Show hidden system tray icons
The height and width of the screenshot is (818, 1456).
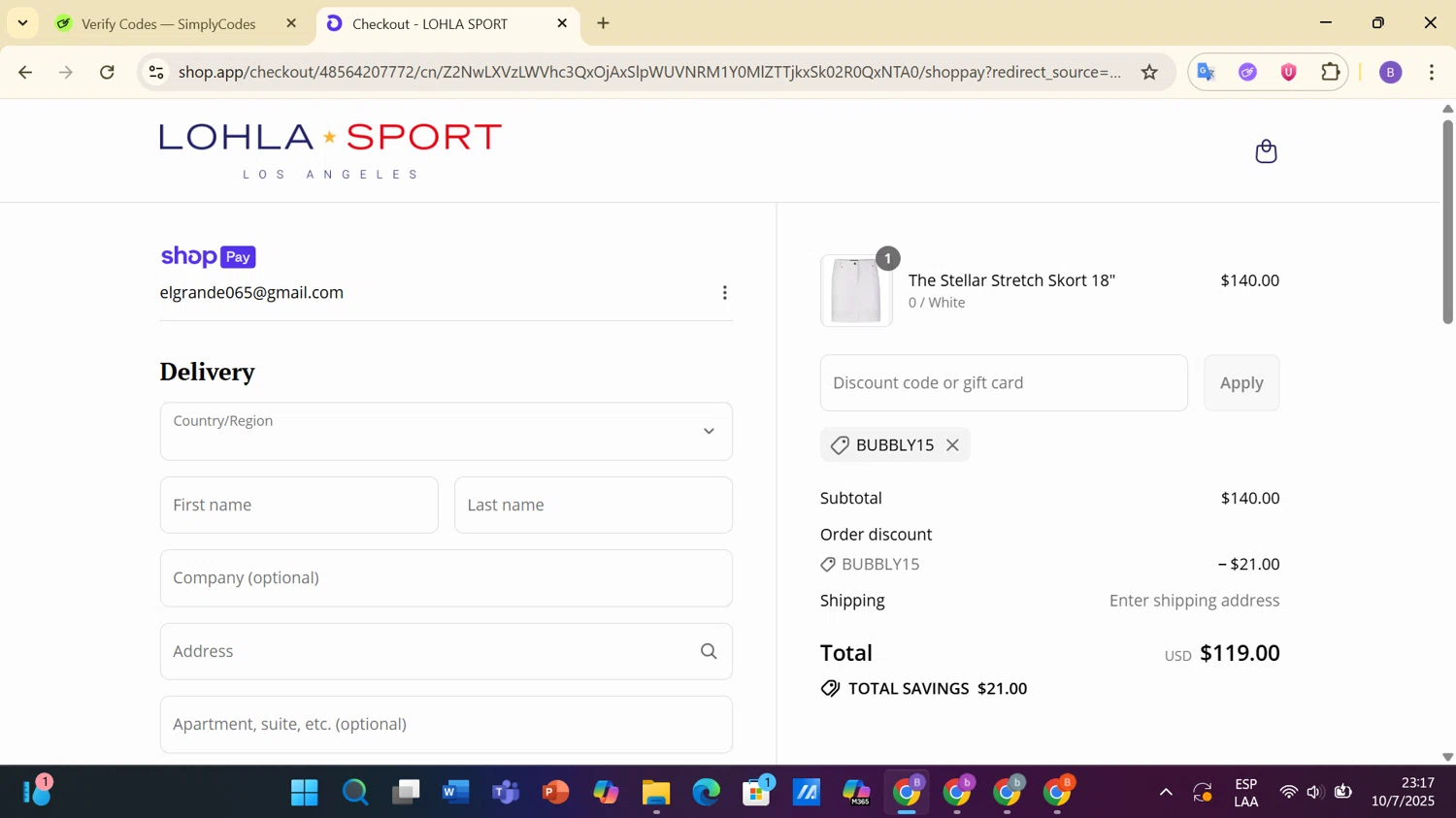click(1166, 793)
